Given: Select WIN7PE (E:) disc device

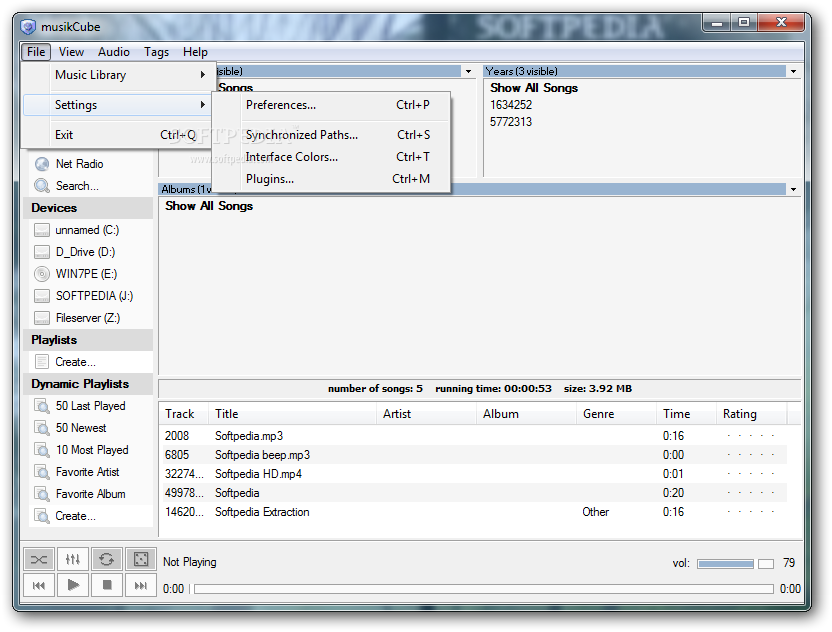Looking at the screenshot, I should coord(86,274).
